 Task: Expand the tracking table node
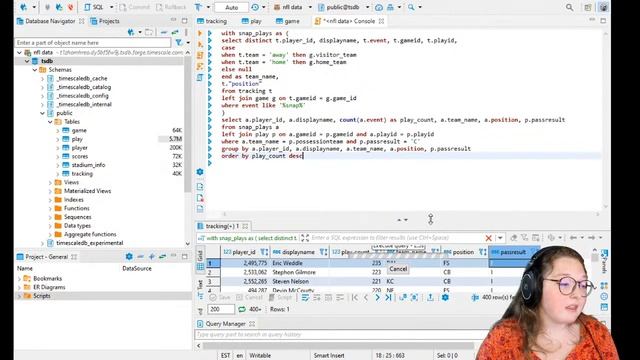(x=58, y=173)
